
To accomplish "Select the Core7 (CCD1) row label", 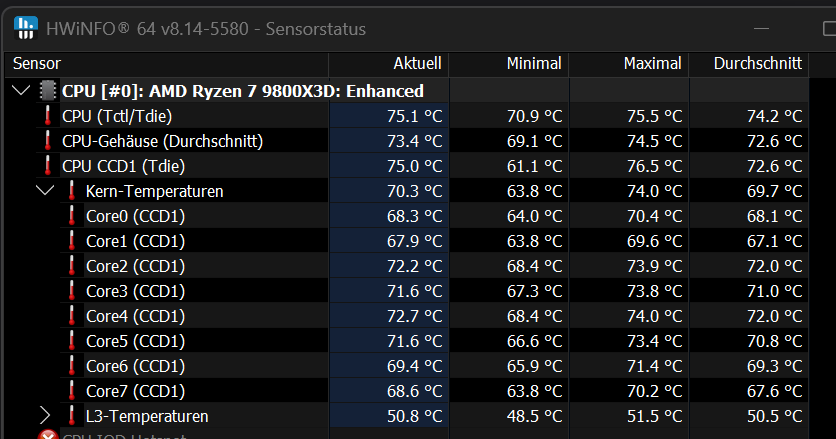I will click(x=135, y=392).
